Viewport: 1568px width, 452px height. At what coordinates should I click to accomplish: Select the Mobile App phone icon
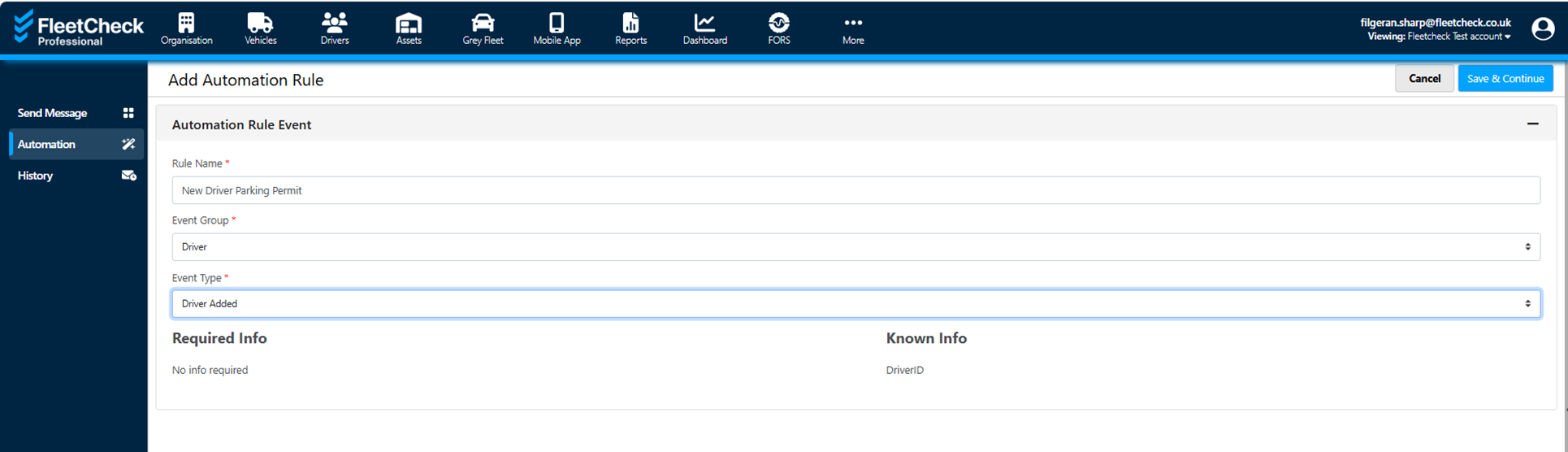557,23
